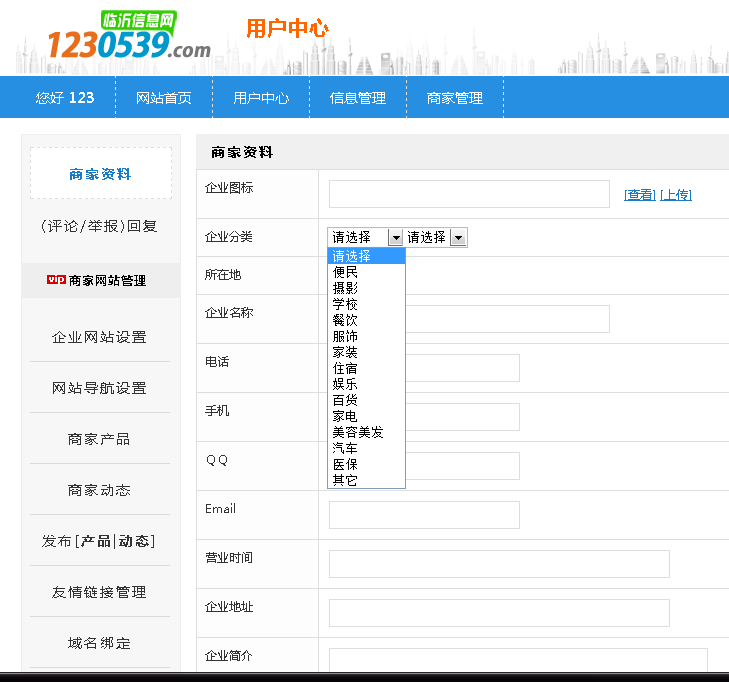Focus the Email input field
Image resolution: width=729 pixels, height=682 pixels.
424,515
